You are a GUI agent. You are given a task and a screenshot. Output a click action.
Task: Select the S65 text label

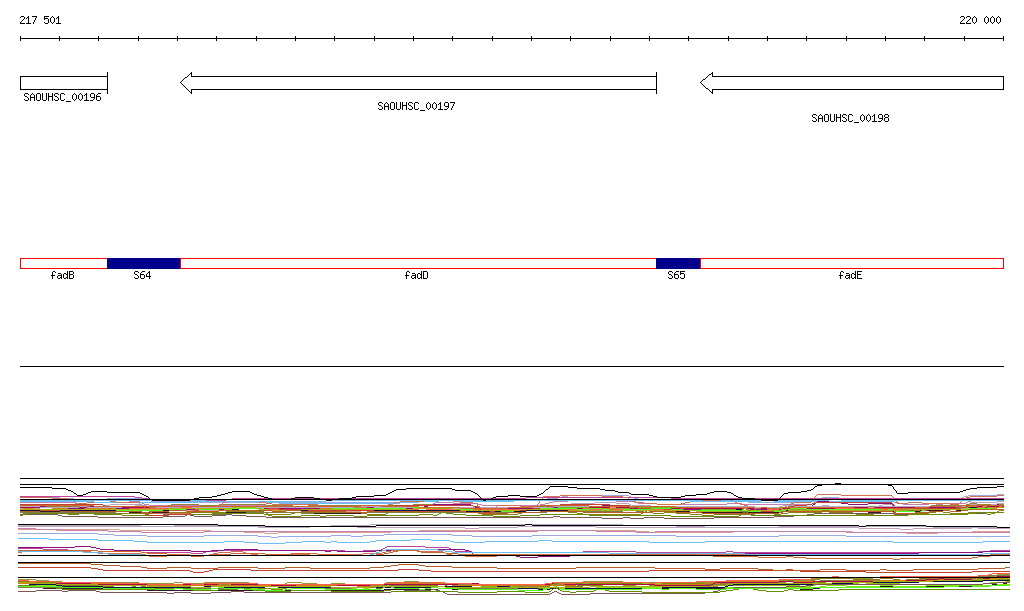click(x=677, y=276)
